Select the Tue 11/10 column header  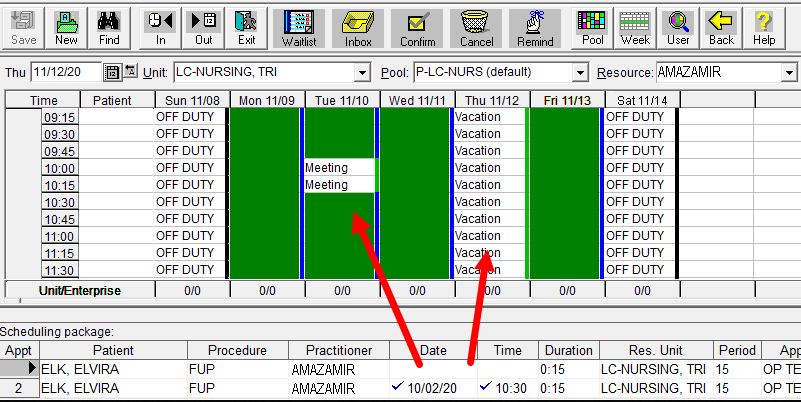pyautogui.click(x=342, y=100)
